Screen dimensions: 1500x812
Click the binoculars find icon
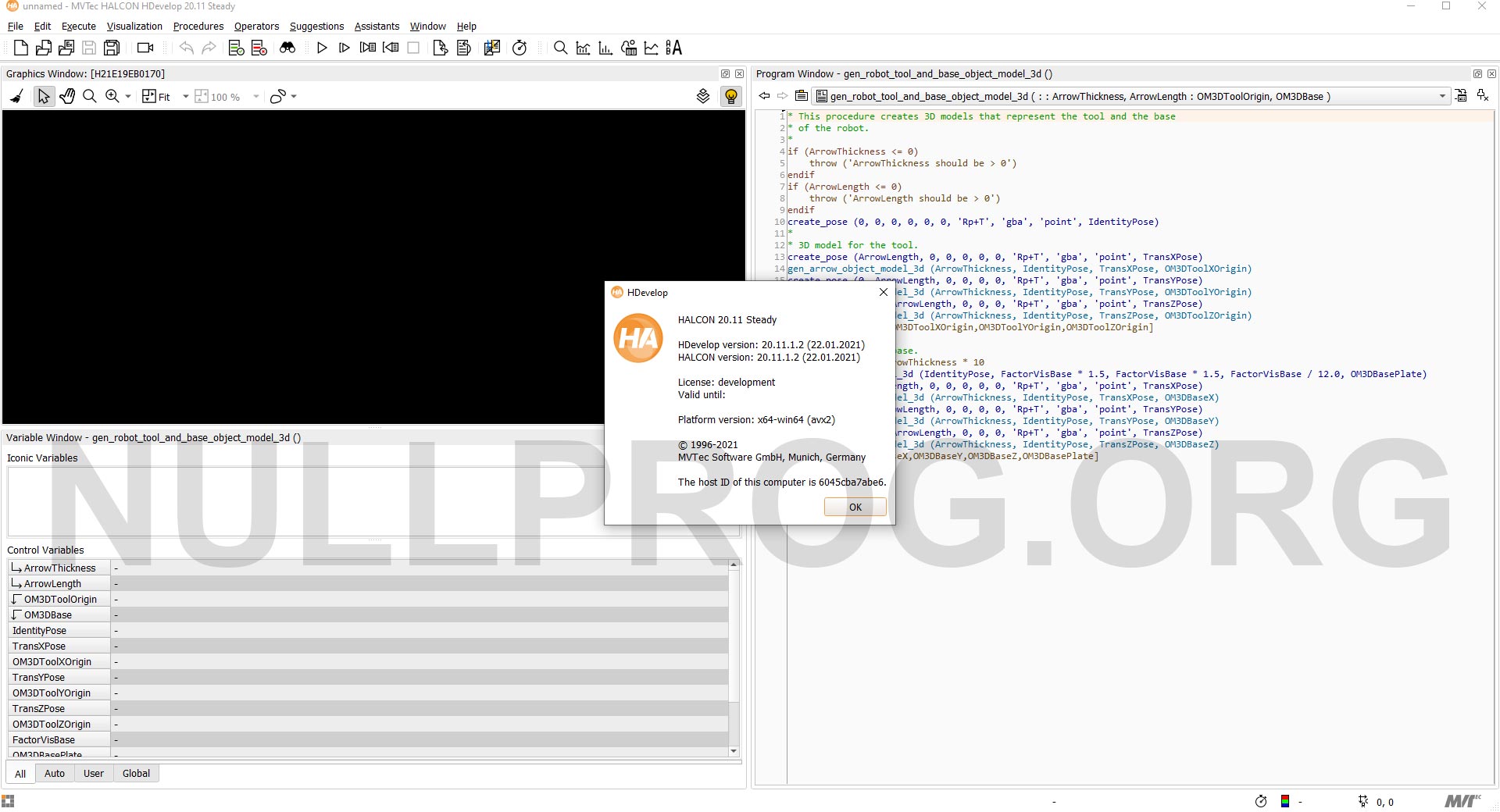(x=287, y=48)
